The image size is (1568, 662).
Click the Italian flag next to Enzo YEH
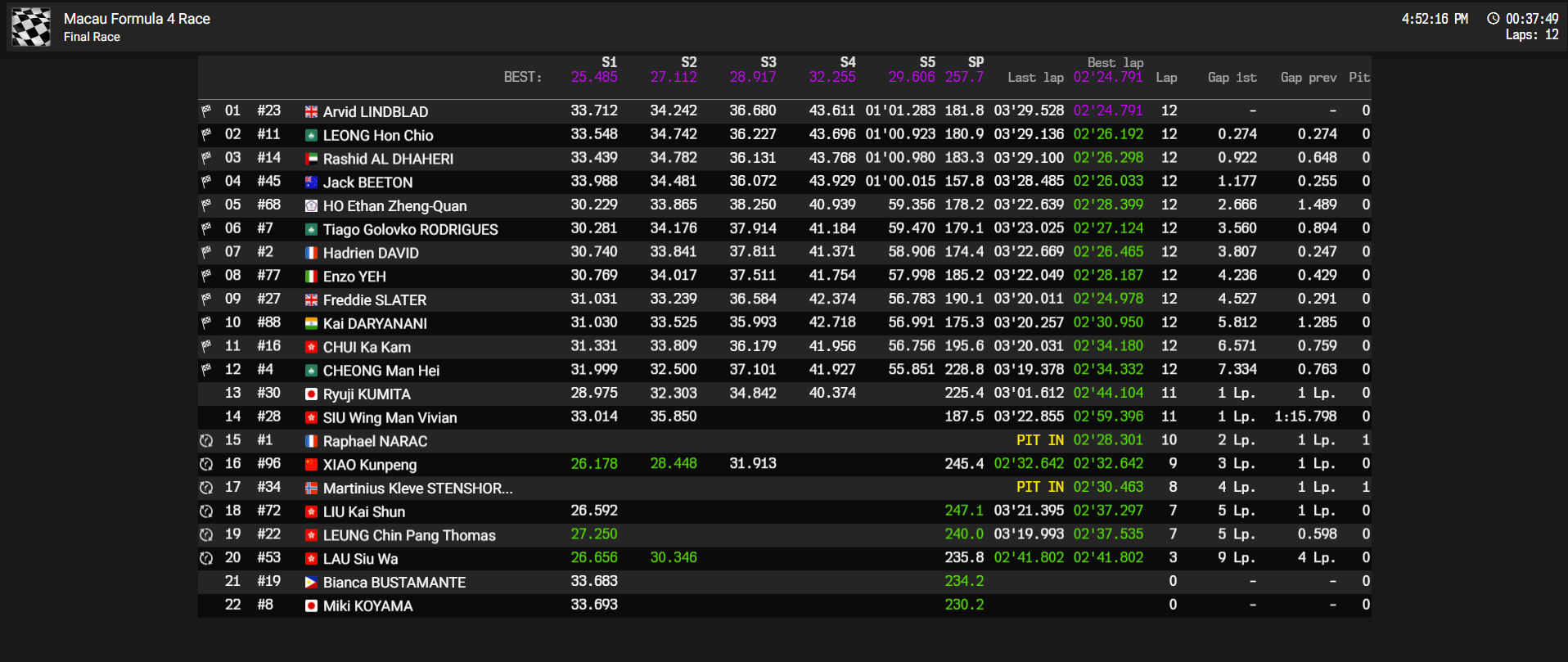[311, 277]
